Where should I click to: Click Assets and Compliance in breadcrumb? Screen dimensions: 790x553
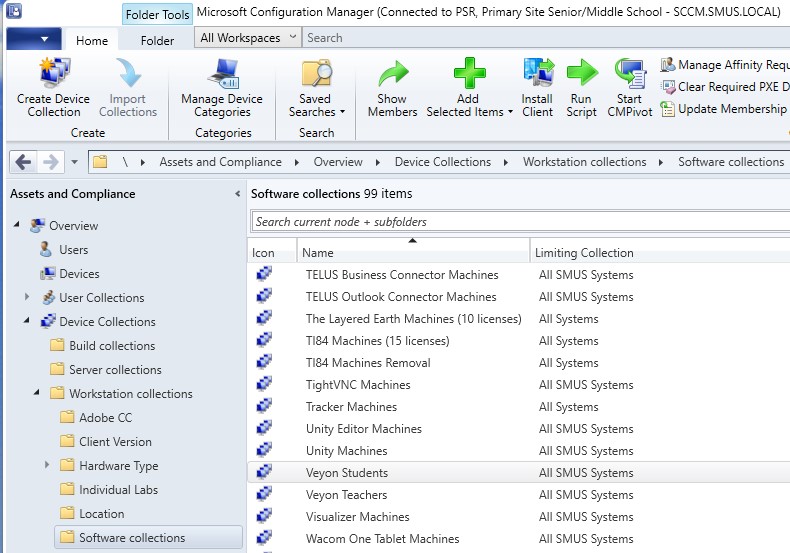point(220,162)
